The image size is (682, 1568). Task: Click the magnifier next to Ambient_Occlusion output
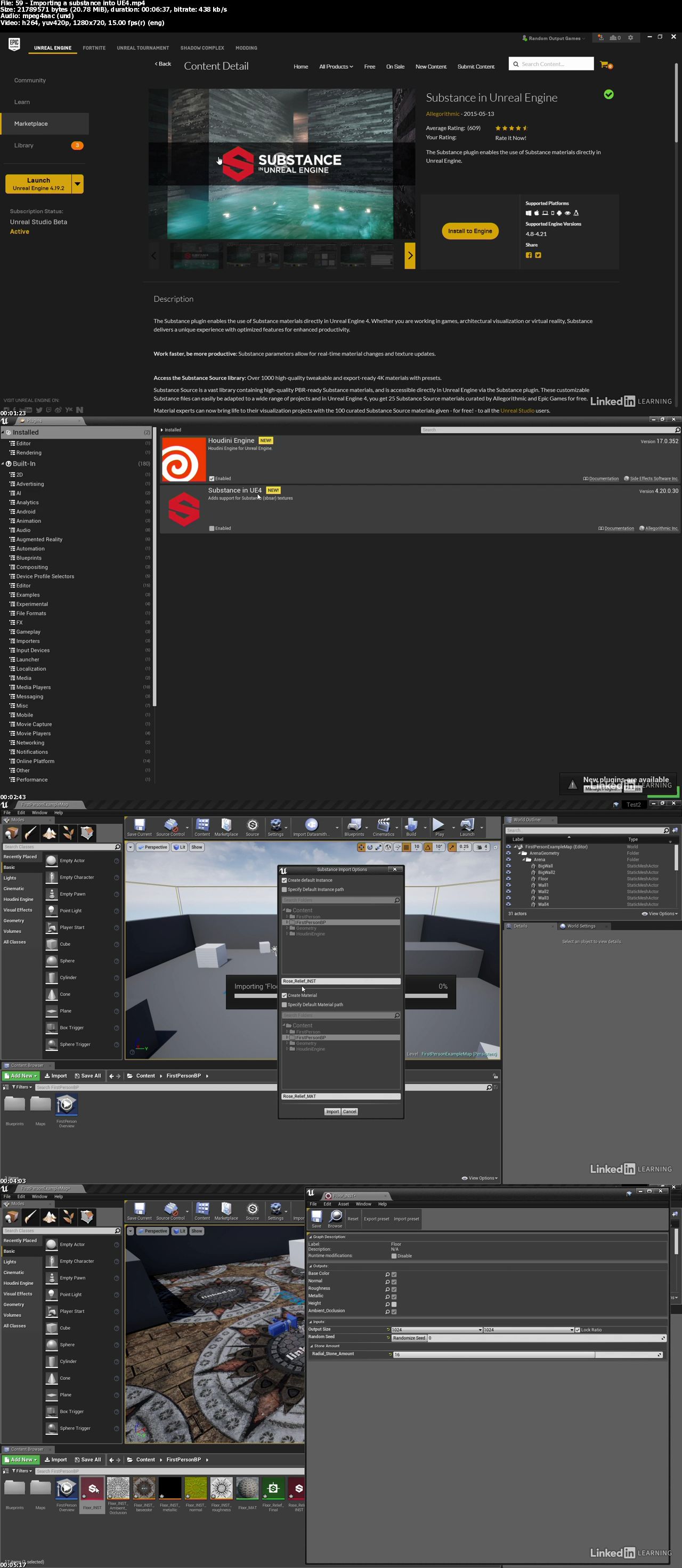point(387,1311)
